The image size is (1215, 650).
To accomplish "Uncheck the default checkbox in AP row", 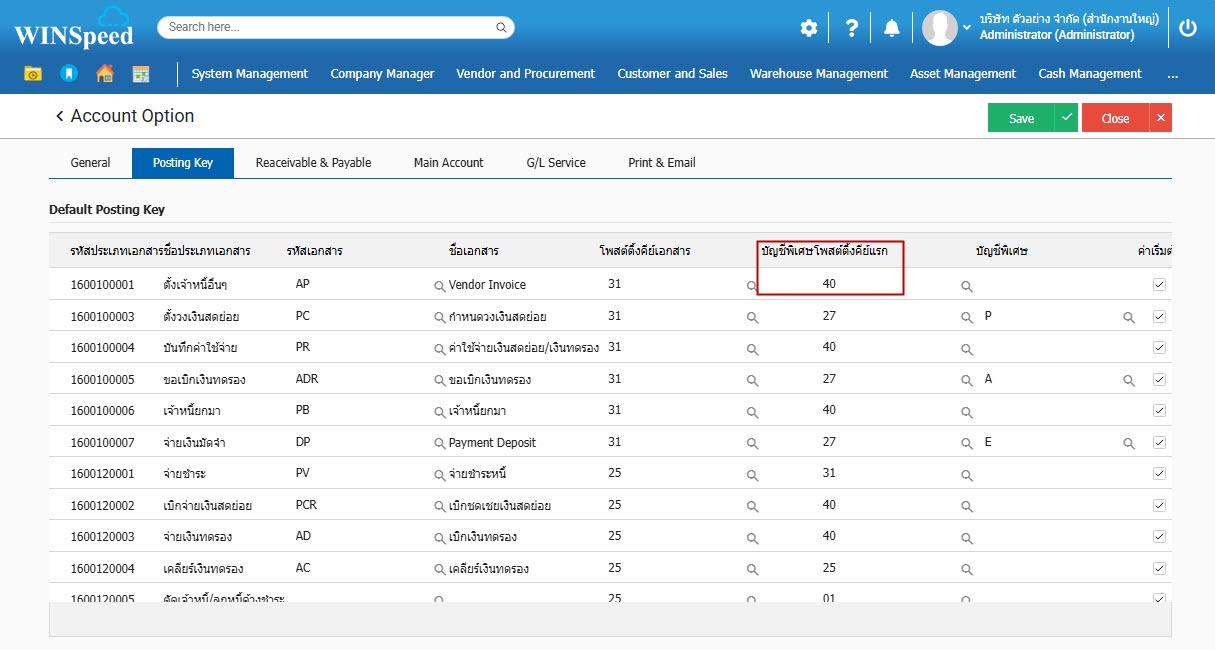I will click(1159, 285).
